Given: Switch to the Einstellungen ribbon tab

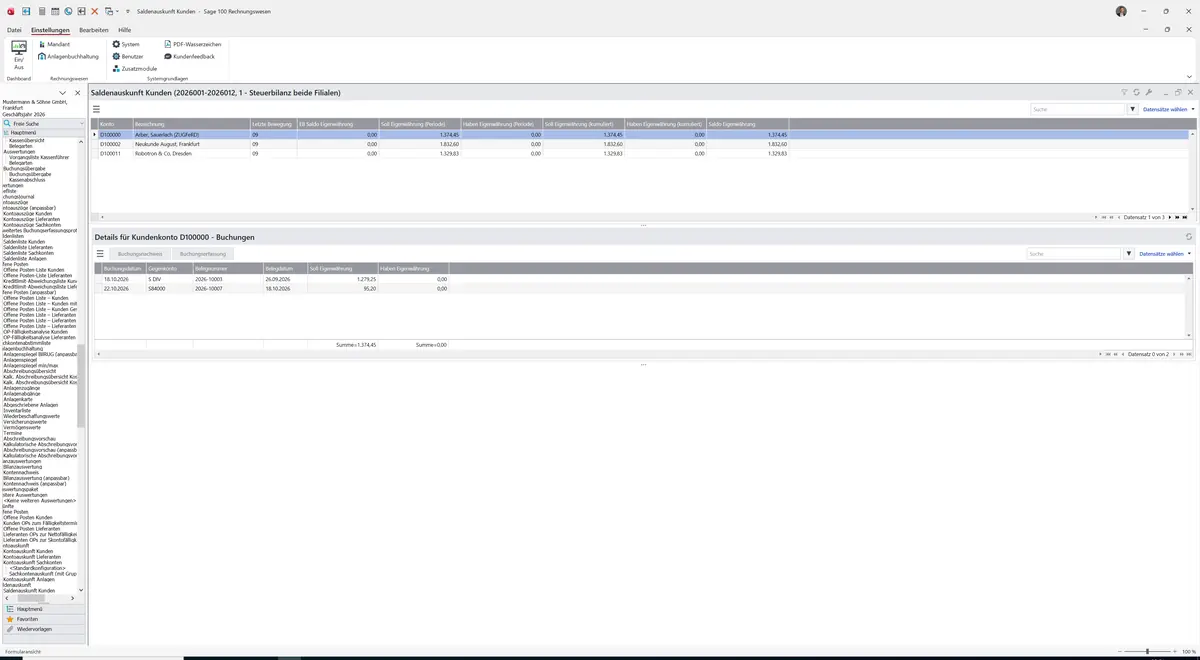Looking at the screenshot, I should point(50,30).
